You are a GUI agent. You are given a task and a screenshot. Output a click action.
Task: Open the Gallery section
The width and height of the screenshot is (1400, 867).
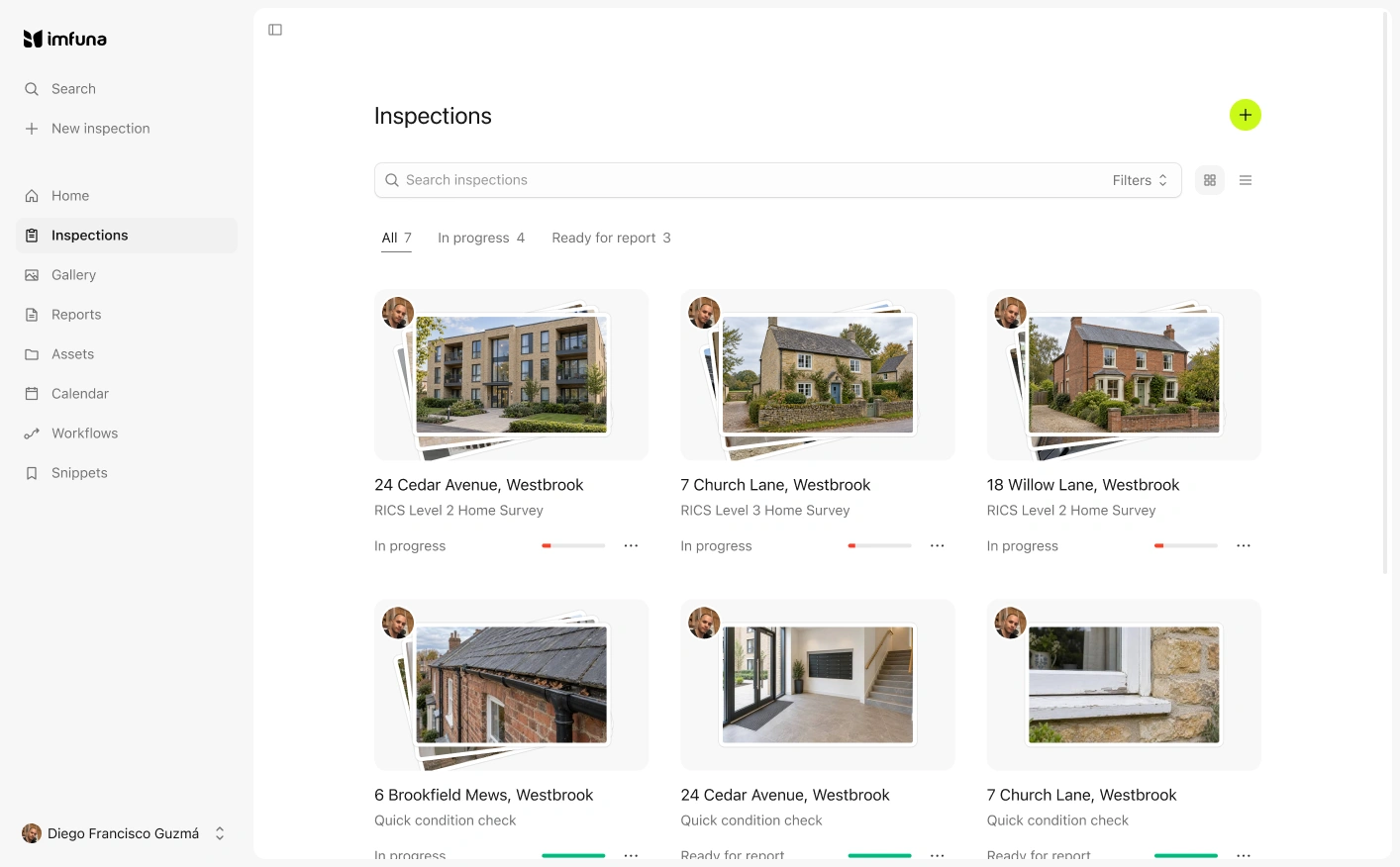(127, 275)
